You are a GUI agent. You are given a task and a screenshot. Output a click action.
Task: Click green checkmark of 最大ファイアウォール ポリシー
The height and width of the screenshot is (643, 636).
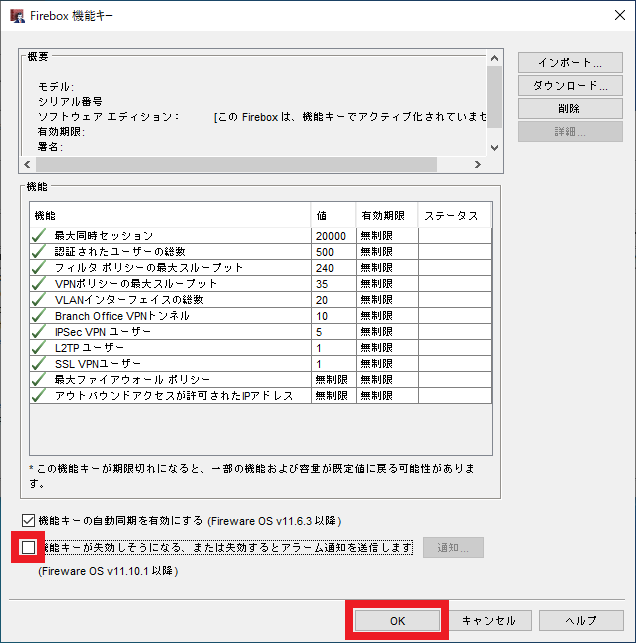39,380
